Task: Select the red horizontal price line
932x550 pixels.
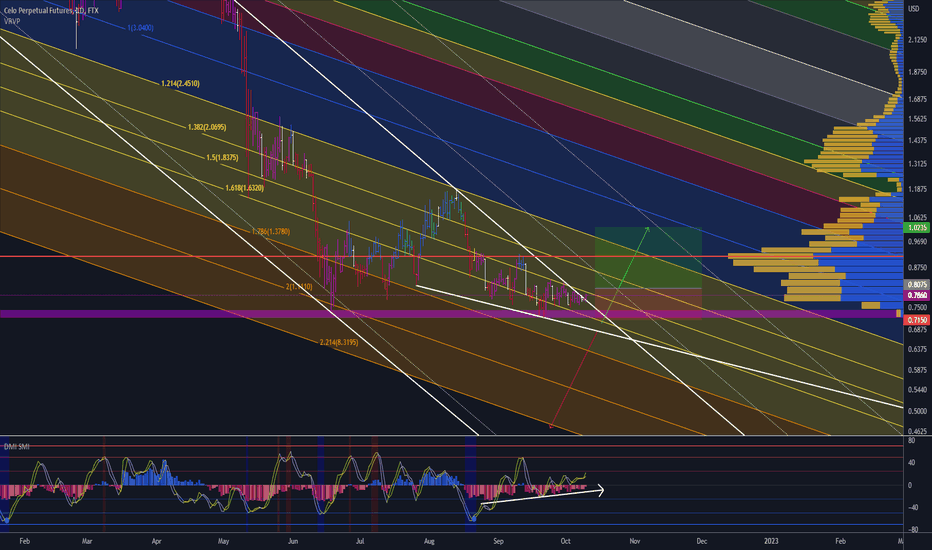Action: point(451,256)
